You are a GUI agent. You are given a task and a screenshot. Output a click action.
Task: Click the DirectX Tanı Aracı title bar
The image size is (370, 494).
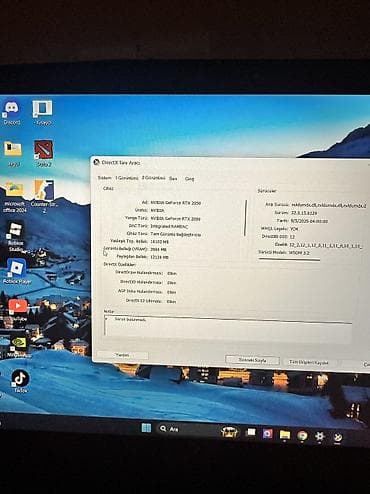point(230,163)
